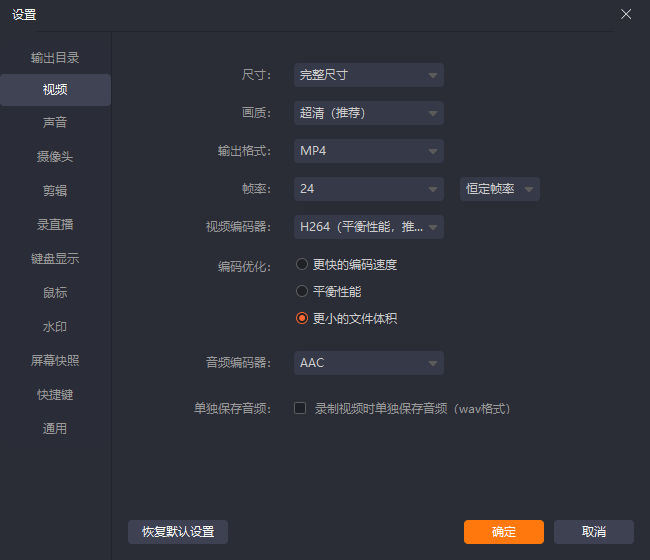The image size is (650, 560).
Task: Switch to the 输出目录 settings tab
Action: tap(55, 58)
